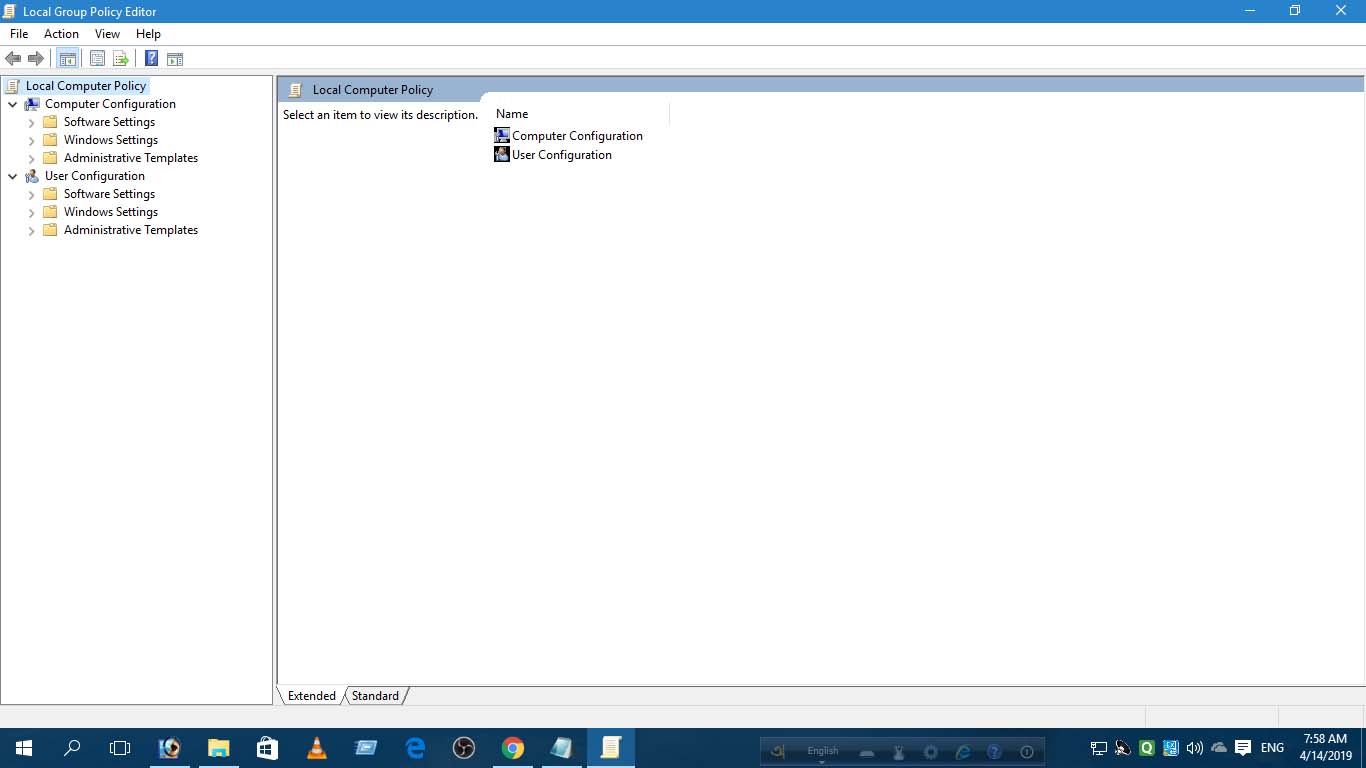Launch VLC media player from taskbar

[x=316, y=748]
